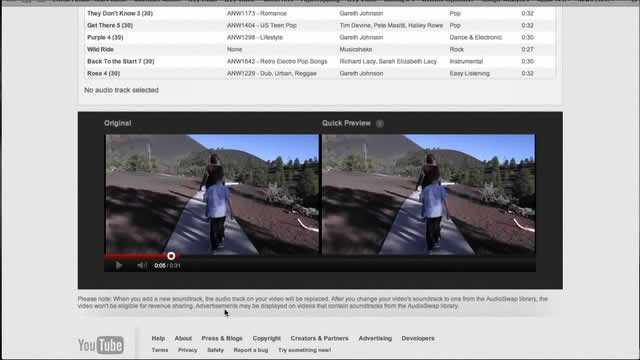Open the Developers footer link

[x=418, y=338]
